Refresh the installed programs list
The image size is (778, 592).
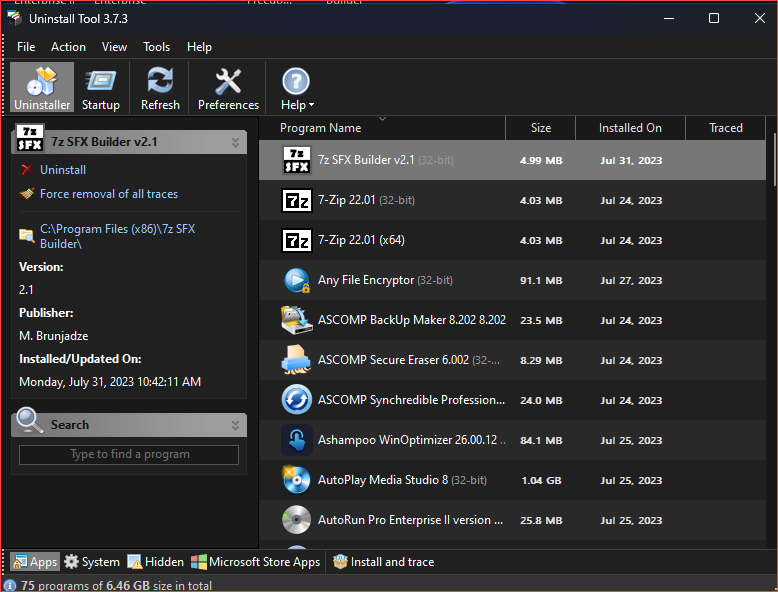[x=160, y=87]
